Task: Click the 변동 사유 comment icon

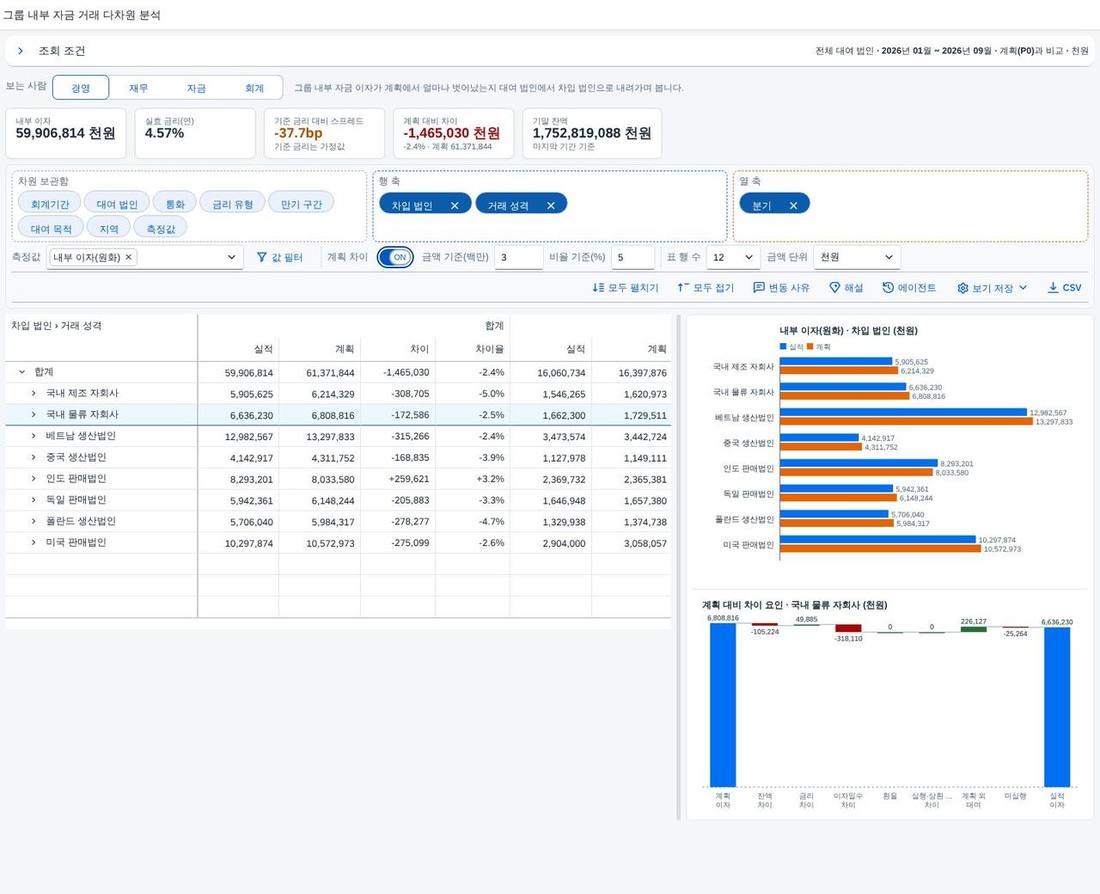Action: (758, 288)
